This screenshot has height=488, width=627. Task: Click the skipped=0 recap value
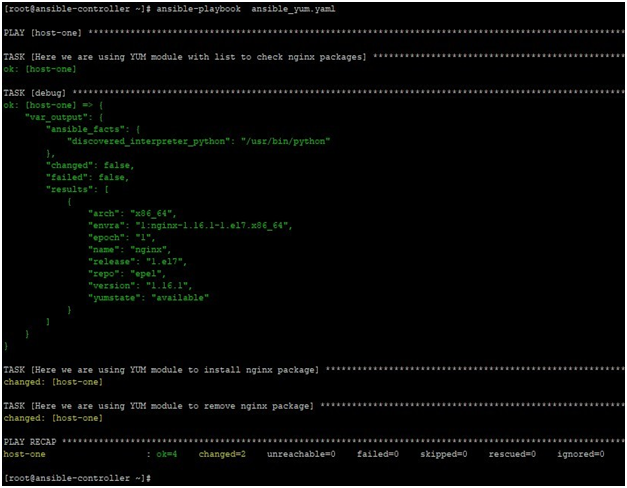pos(444,454)
